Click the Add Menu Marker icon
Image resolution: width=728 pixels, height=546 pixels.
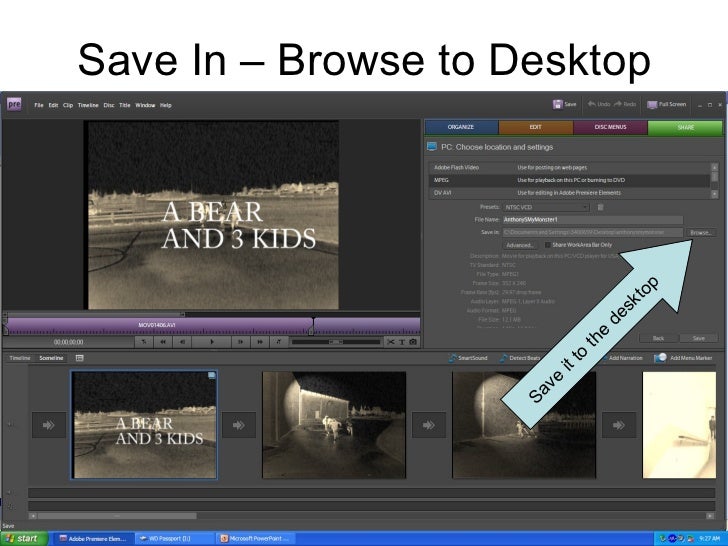660,358
